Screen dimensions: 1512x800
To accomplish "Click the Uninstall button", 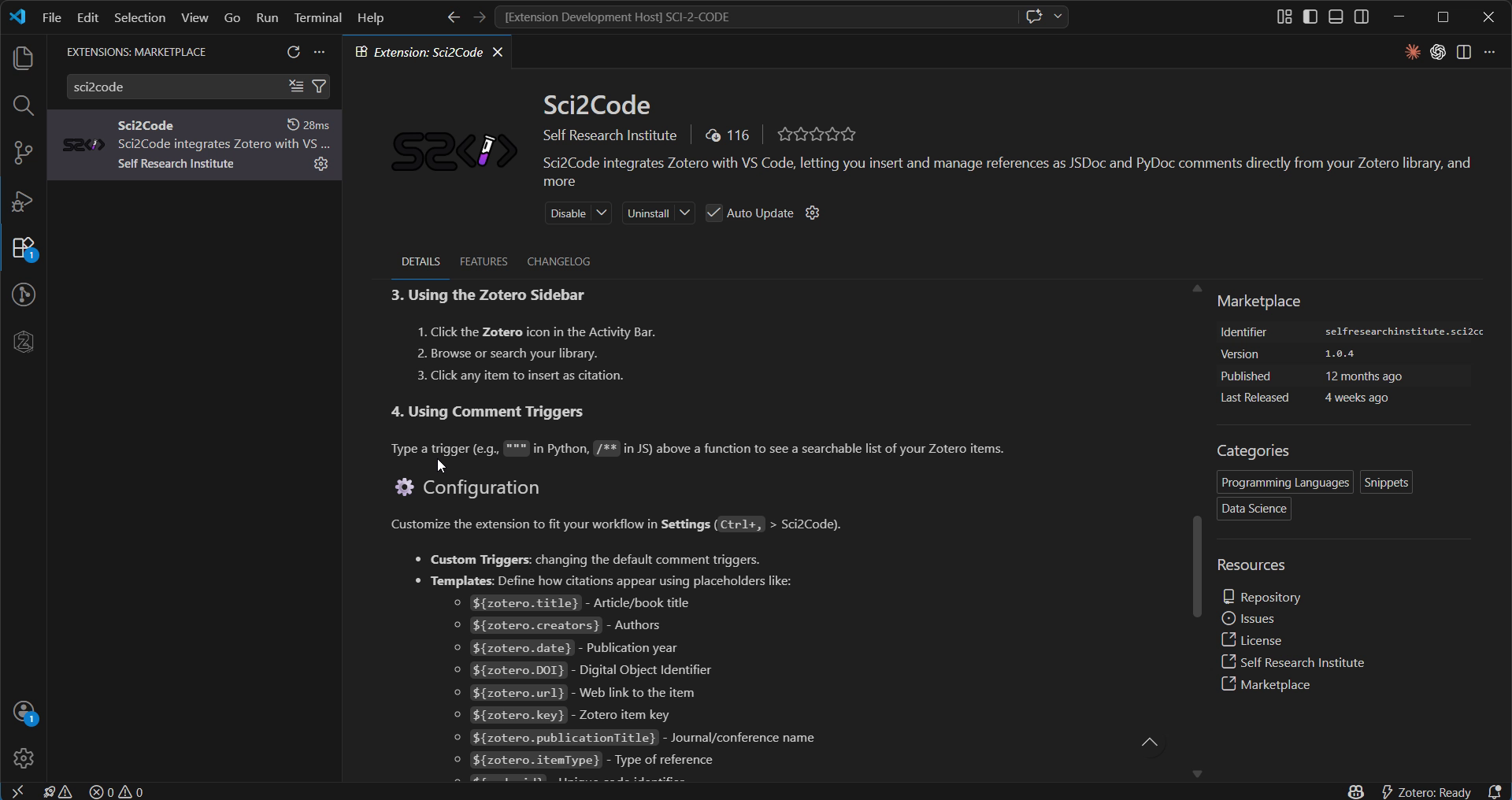I will point(649,213).
